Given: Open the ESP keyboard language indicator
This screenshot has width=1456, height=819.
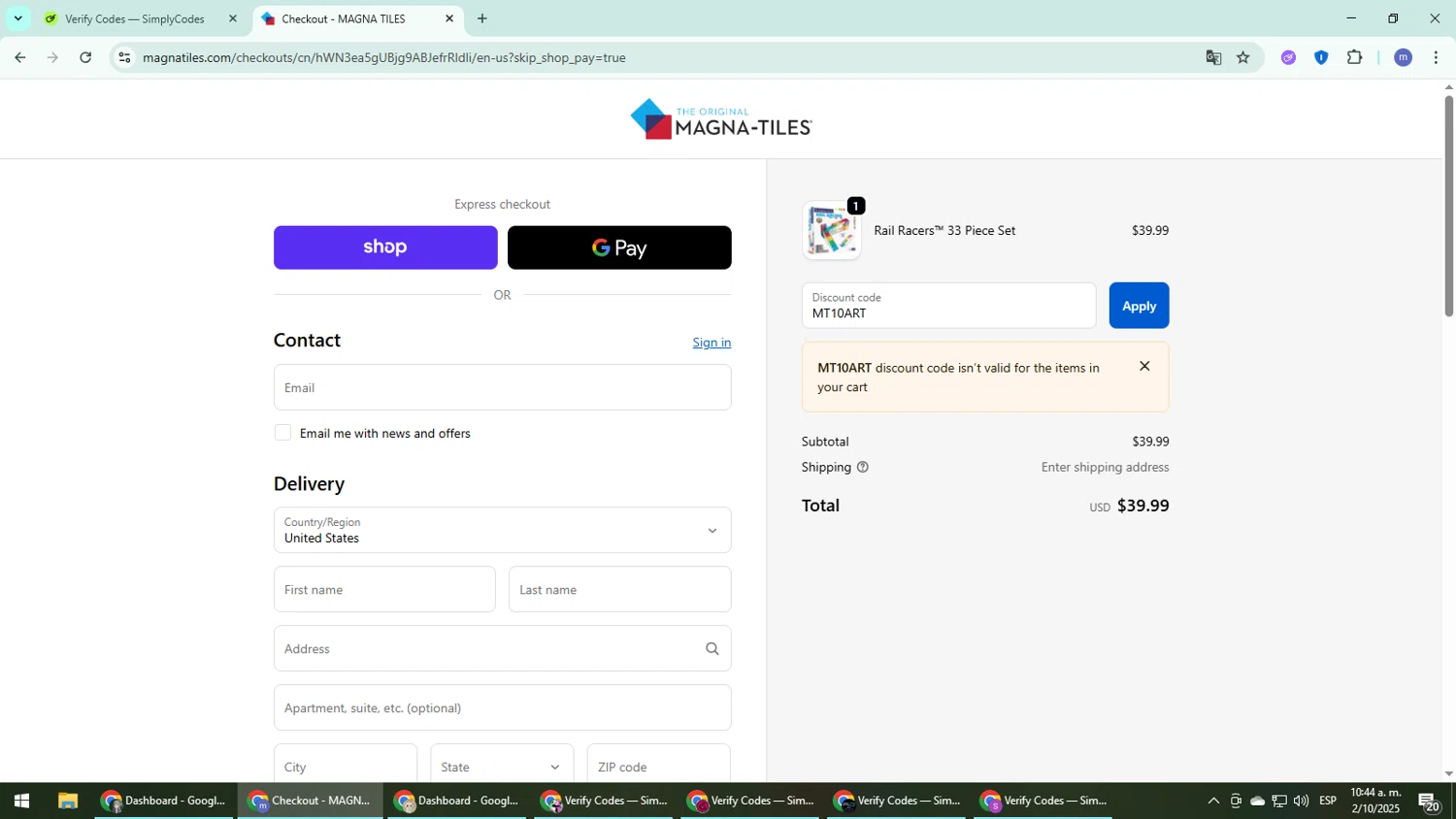Looking at the screenshot, I should click(1328, 801).
